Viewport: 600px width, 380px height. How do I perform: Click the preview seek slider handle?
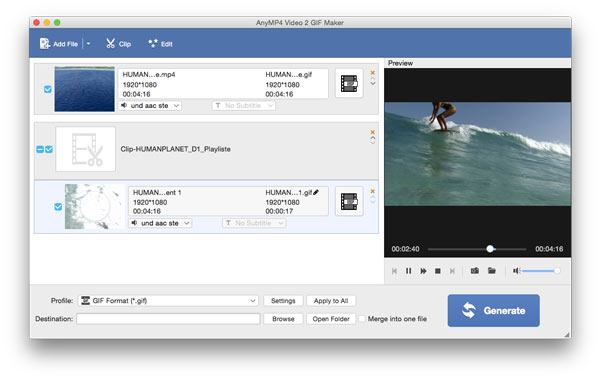490,249
